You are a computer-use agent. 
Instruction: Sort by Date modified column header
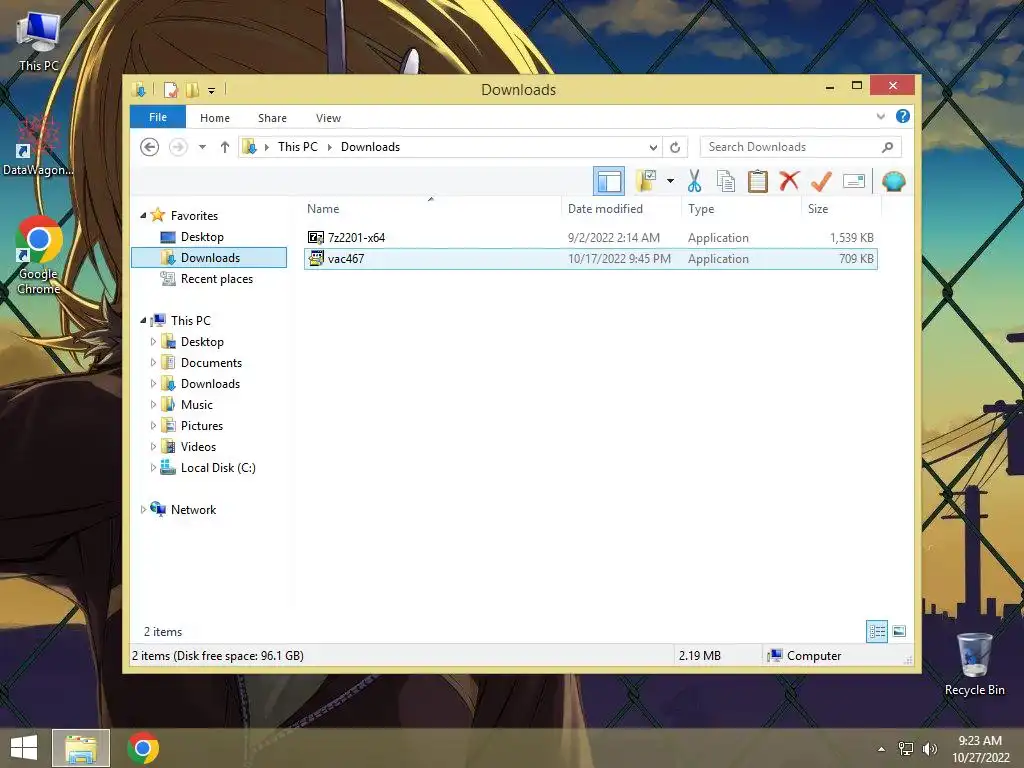620,209
